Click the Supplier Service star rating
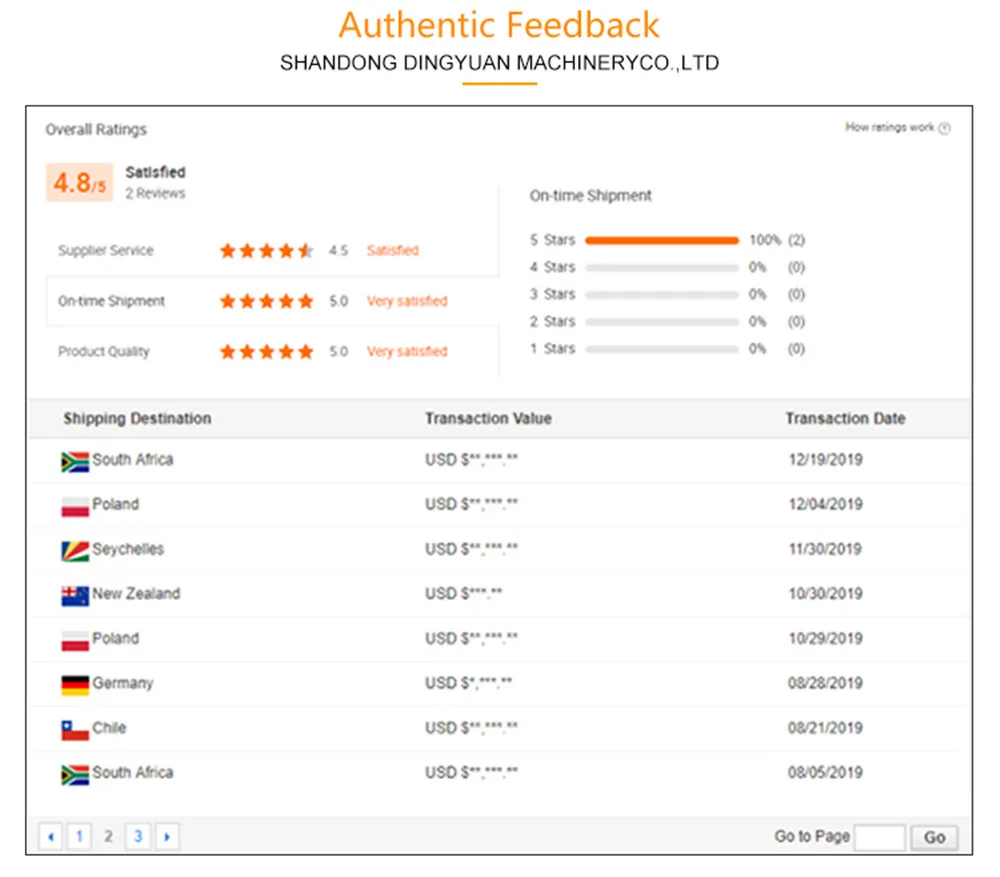Viewport: 1000px width, 877px height. (x=267, y=251)
